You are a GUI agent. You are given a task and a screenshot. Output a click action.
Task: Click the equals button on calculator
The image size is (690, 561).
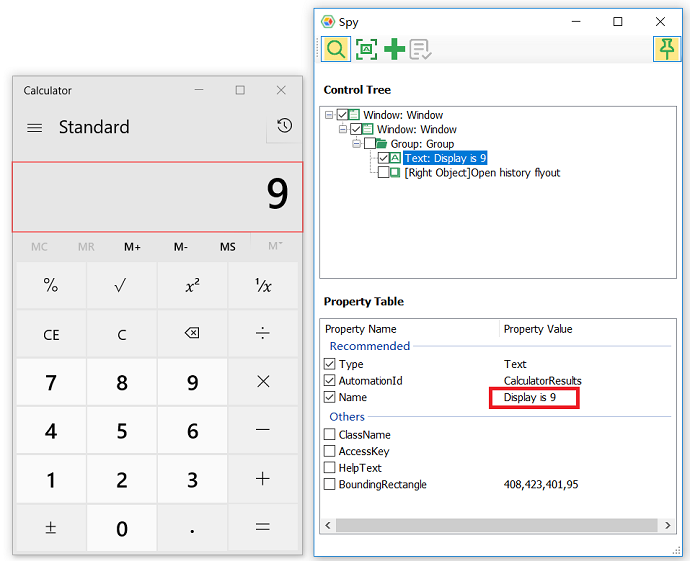(263, 528)
